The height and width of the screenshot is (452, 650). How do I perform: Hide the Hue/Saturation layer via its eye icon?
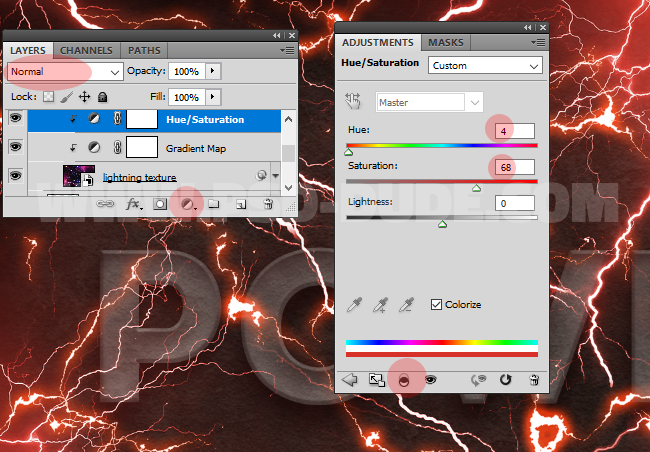point(15,119)
